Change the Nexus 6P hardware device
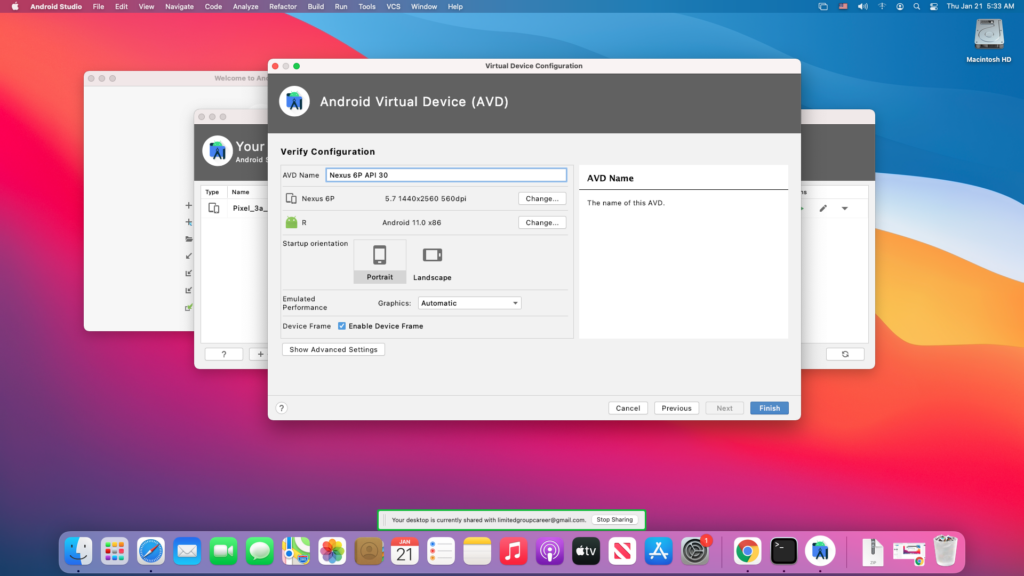This screenshot has width=1024, height=576. tap(542, 199)
